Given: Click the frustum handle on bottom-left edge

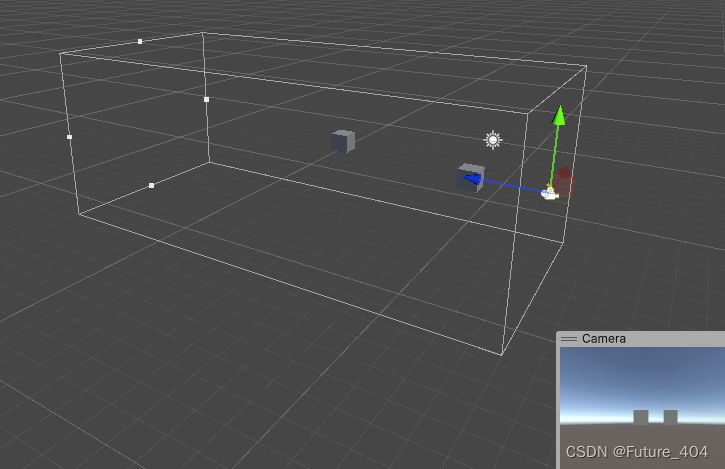Looking at the screenshot, I should [x=151, y=185].
